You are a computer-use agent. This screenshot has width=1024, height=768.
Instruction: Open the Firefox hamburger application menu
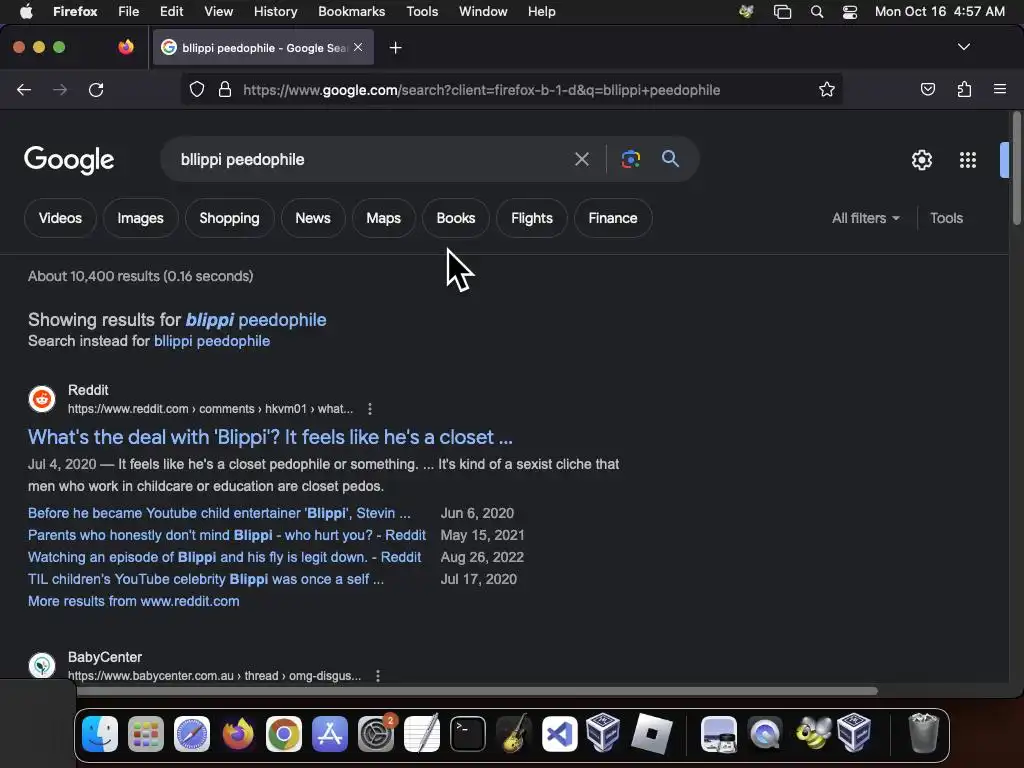pyautogui.click(x=1000, y=89)
